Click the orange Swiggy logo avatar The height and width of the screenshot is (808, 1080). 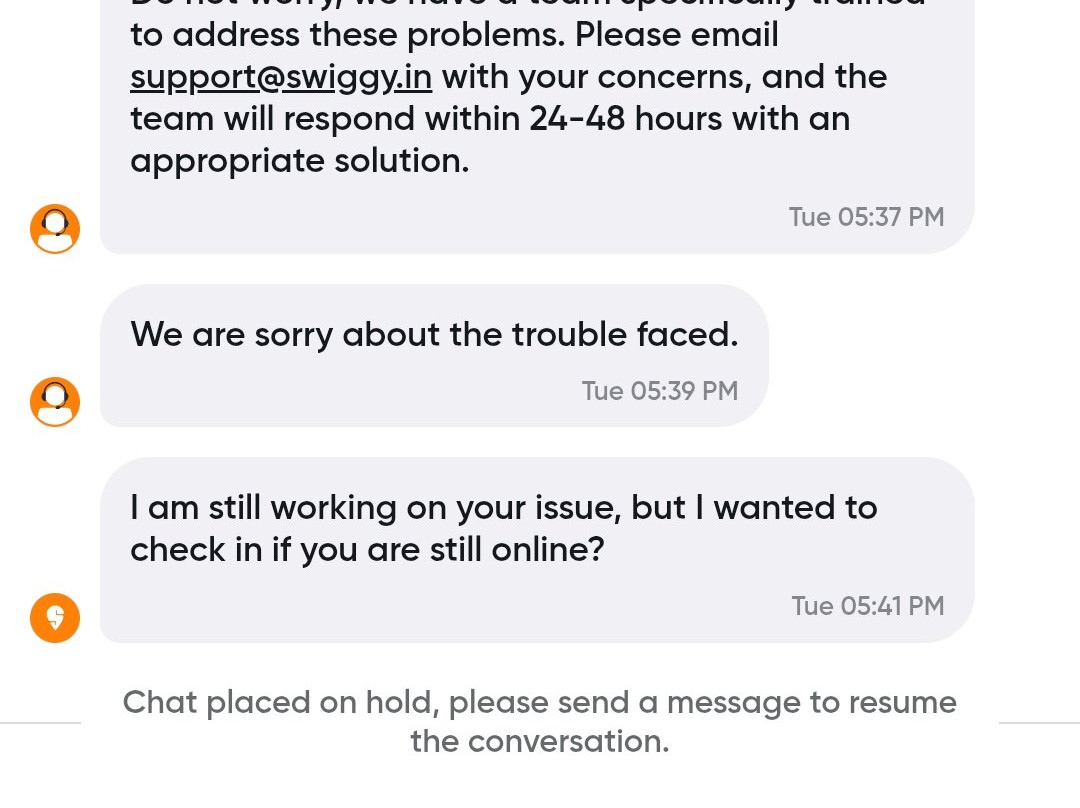[55, 617]
